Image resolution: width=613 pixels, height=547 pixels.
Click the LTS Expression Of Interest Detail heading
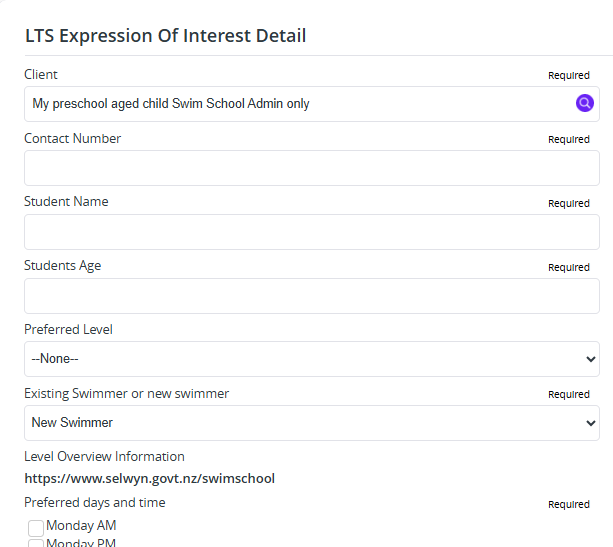[165, 36]
